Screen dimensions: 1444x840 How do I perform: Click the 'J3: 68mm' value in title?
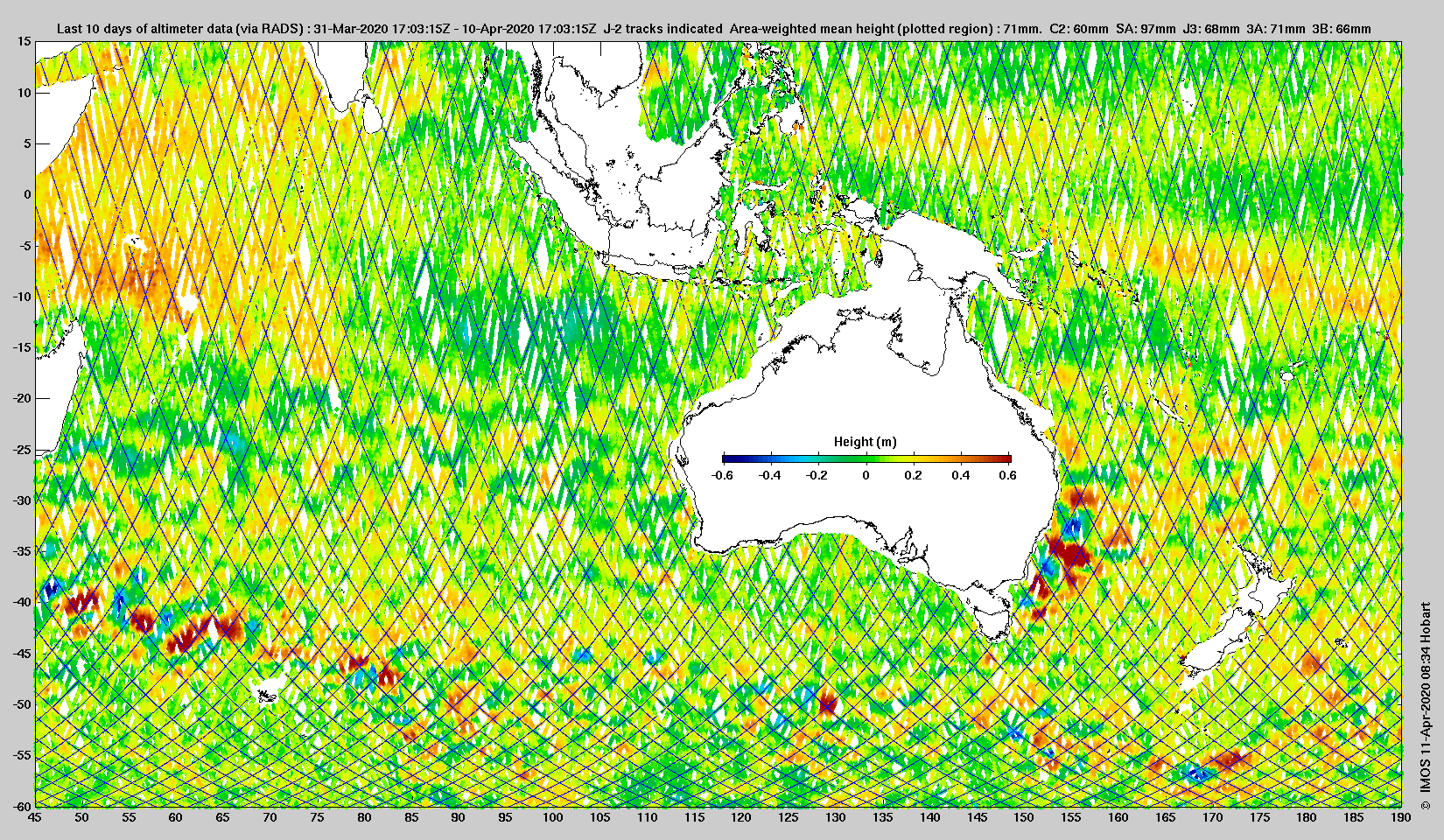1211,29
